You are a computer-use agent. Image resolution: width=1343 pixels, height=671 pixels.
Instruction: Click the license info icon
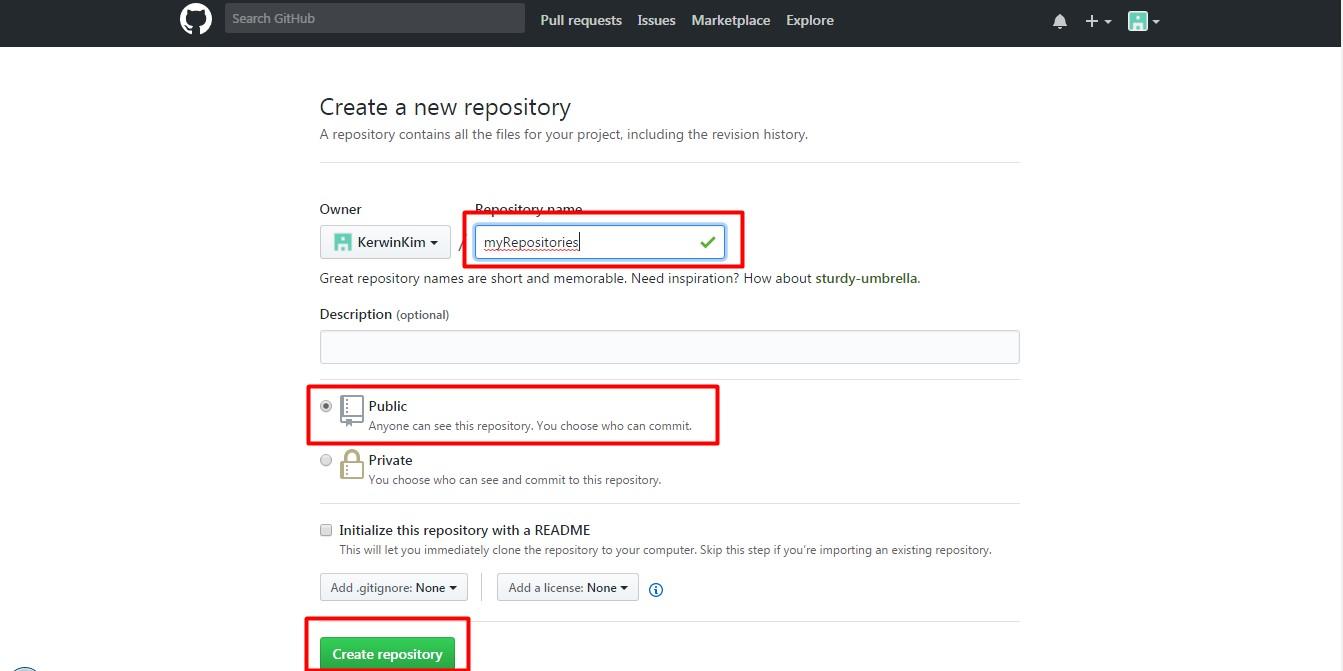click(x=656, y=589)
